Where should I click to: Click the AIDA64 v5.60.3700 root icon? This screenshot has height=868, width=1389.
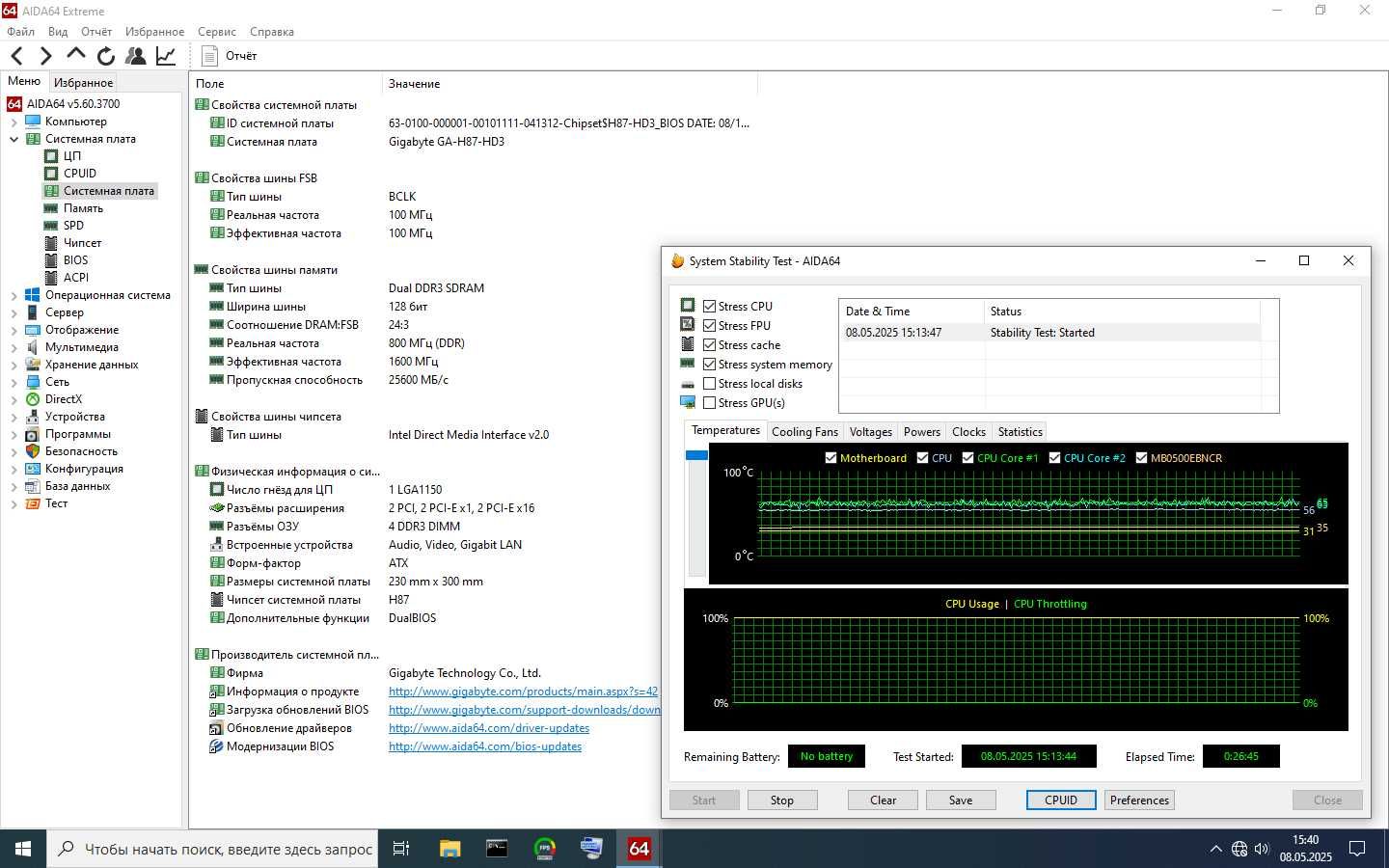pos(14,104)
